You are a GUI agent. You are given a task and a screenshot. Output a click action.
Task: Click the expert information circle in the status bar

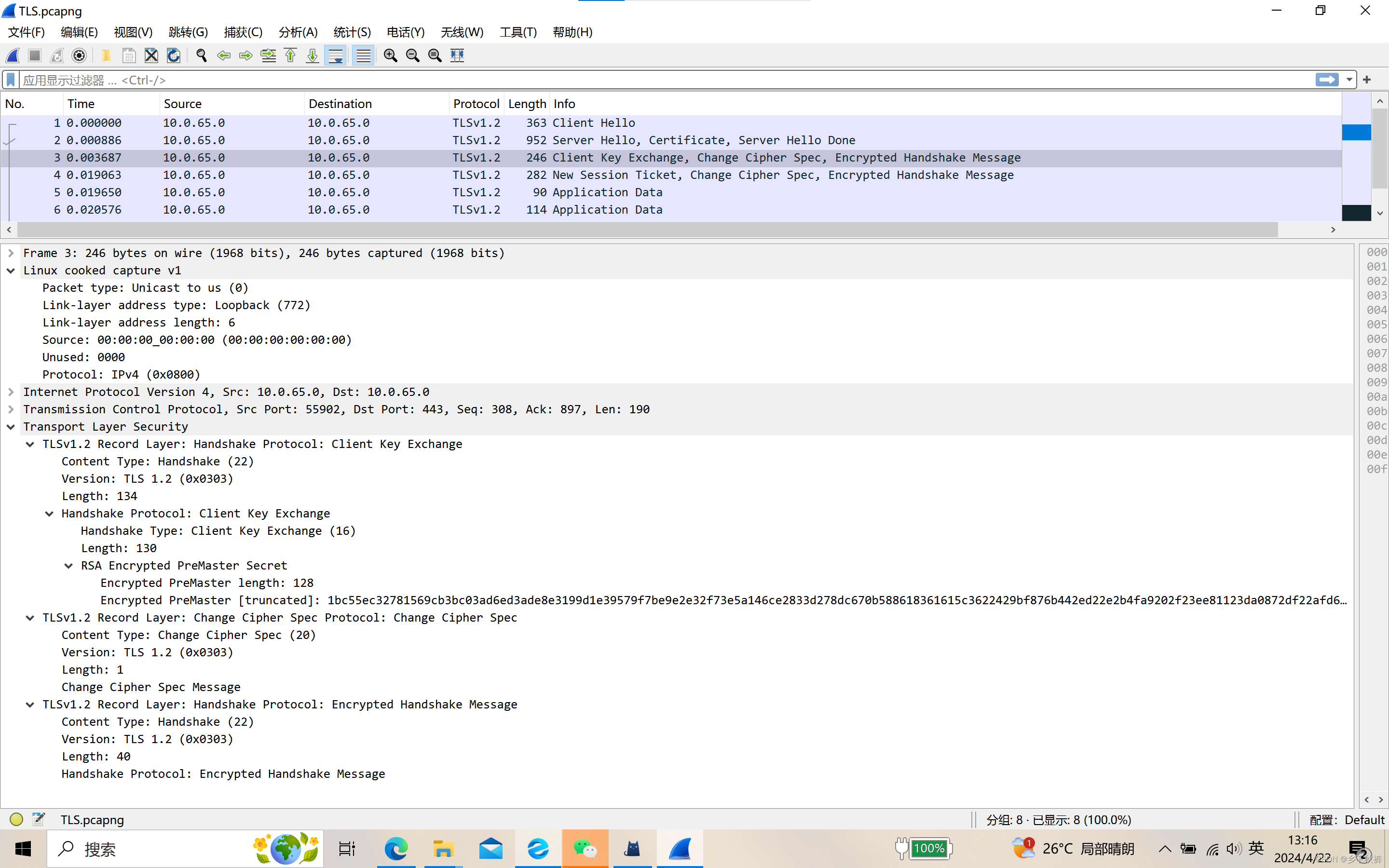(16, 819)
